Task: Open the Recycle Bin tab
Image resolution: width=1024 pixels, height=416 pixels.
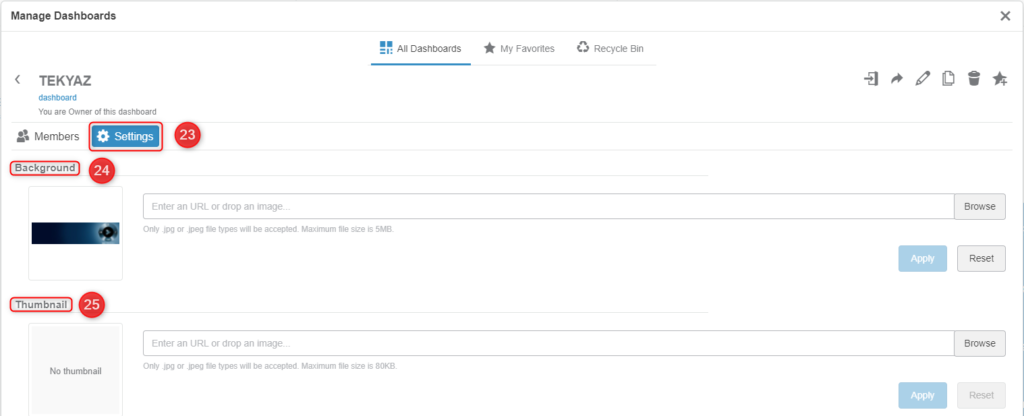Action: 611,48
